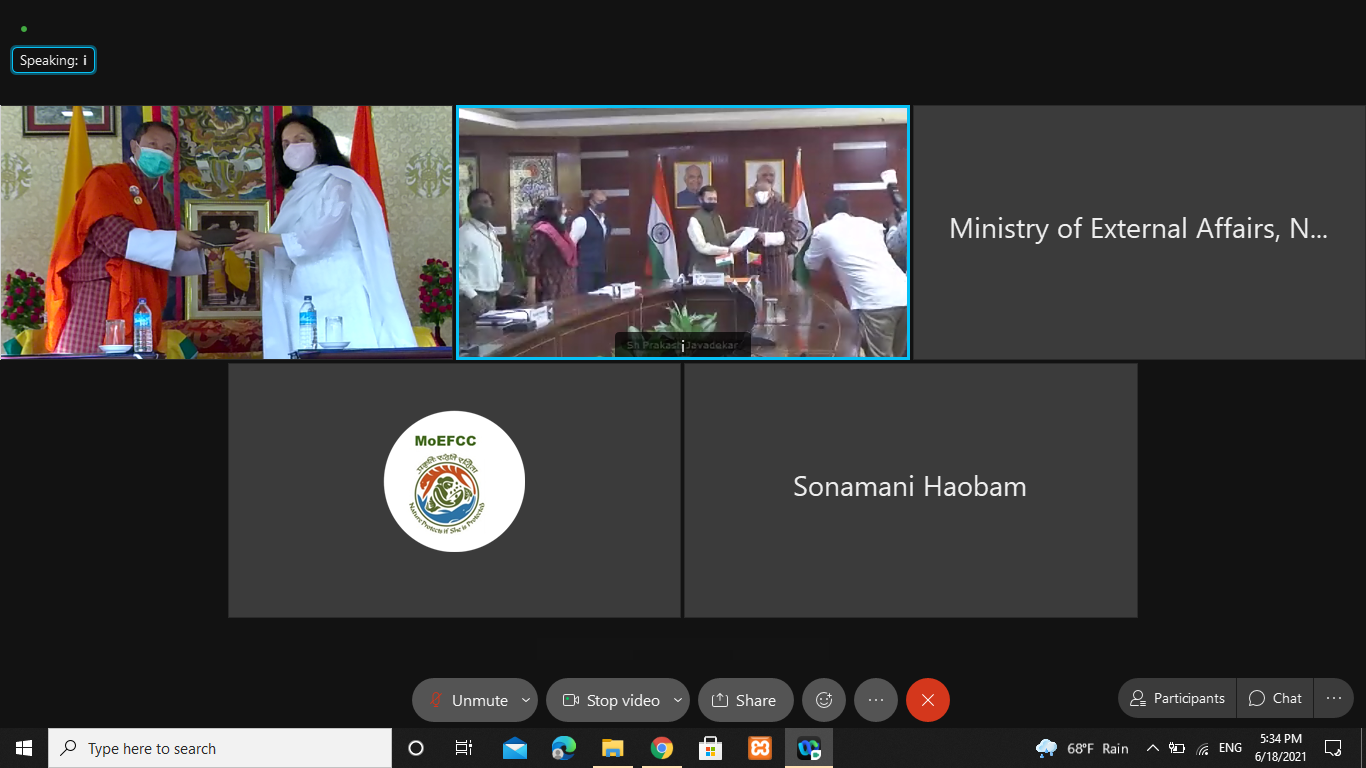Viewport: 1366px width, 768px height.
Task: Click the Webex icon in taskbar
Action: click(808, 748)
